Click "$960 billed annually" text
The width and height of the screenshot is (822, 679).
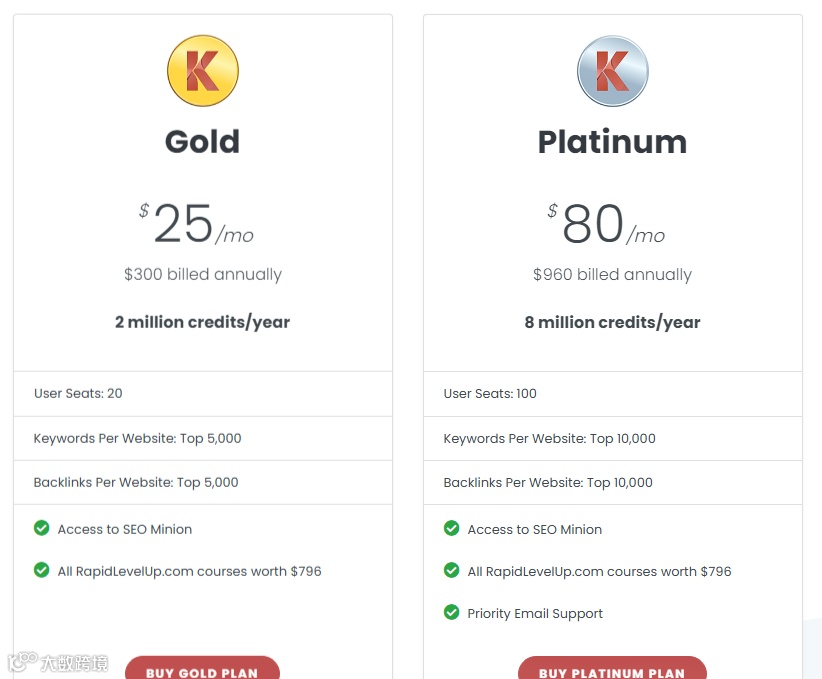613,274
